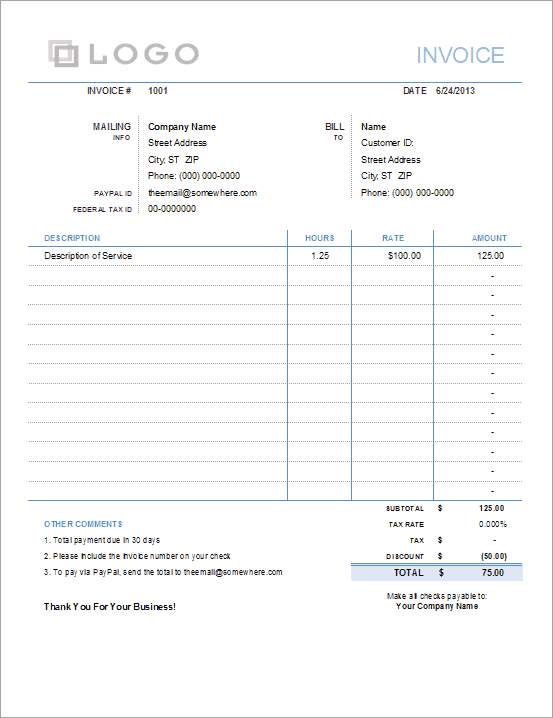Click the MAILING label

click(112, 126)
